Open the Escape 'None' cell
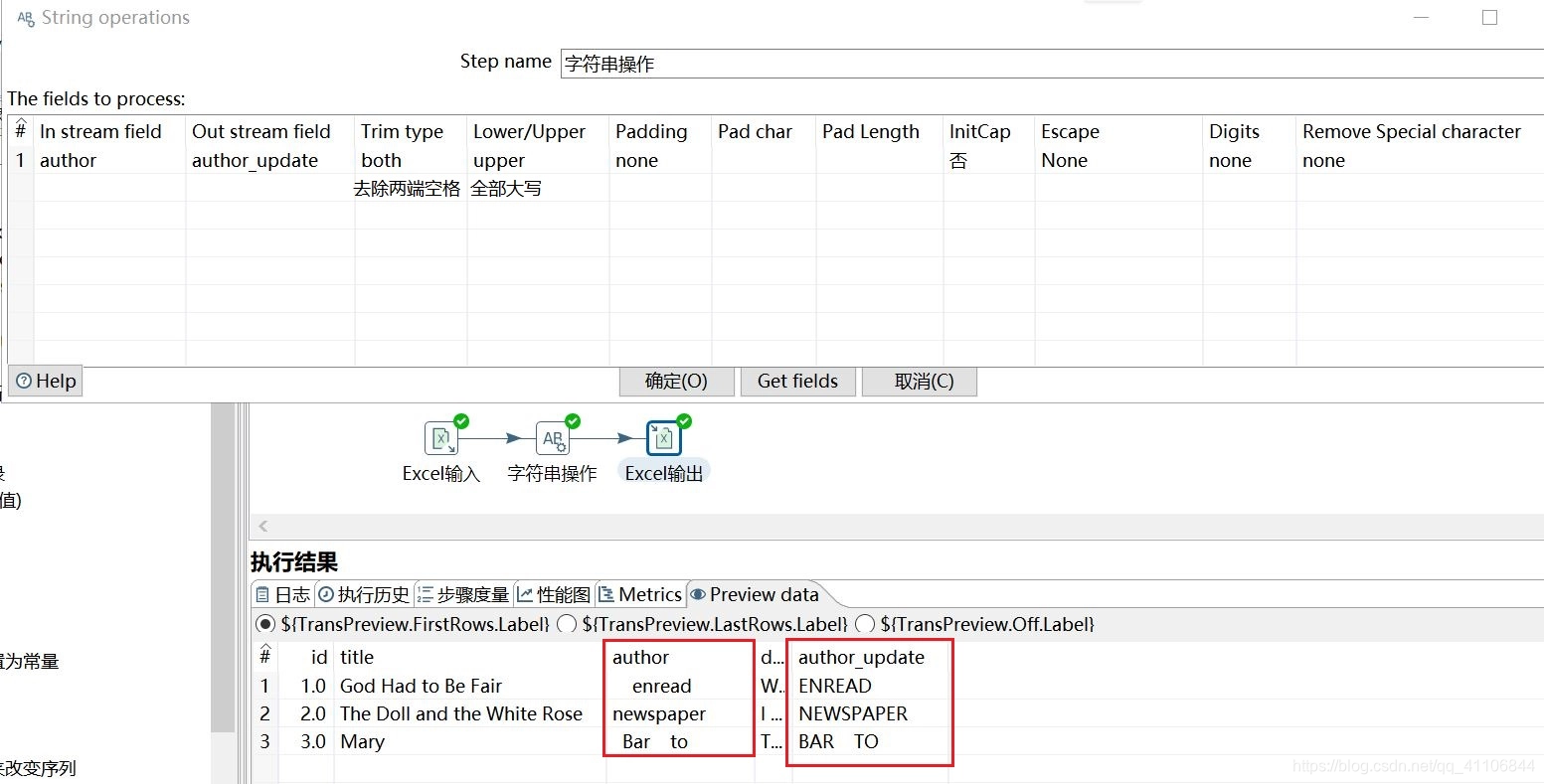This screenshot has width=1544, height=784. [1118, 160]
